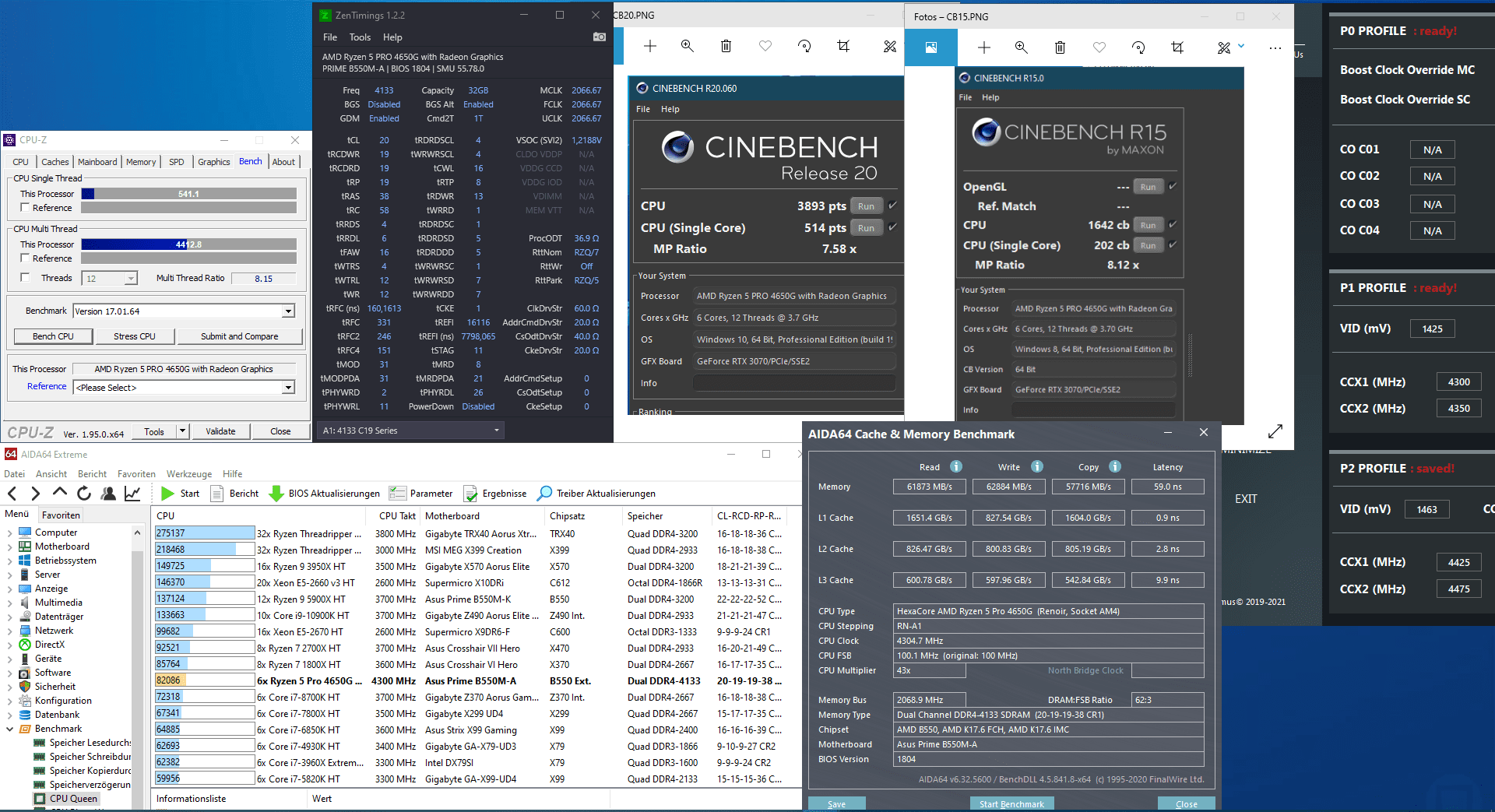Toggle the Threads checkbox in CPU-Z

tap(25, 277)
